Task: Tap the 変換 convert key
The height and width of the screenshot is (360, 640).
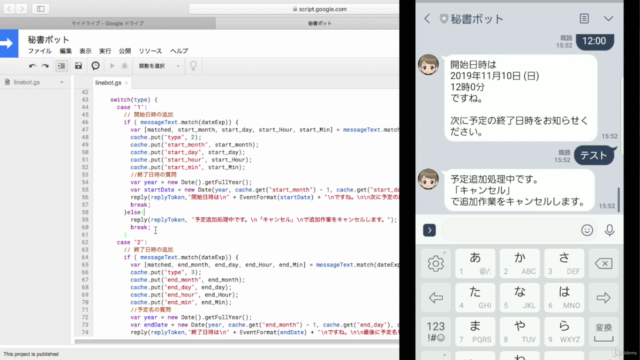Action: point(603,331)
